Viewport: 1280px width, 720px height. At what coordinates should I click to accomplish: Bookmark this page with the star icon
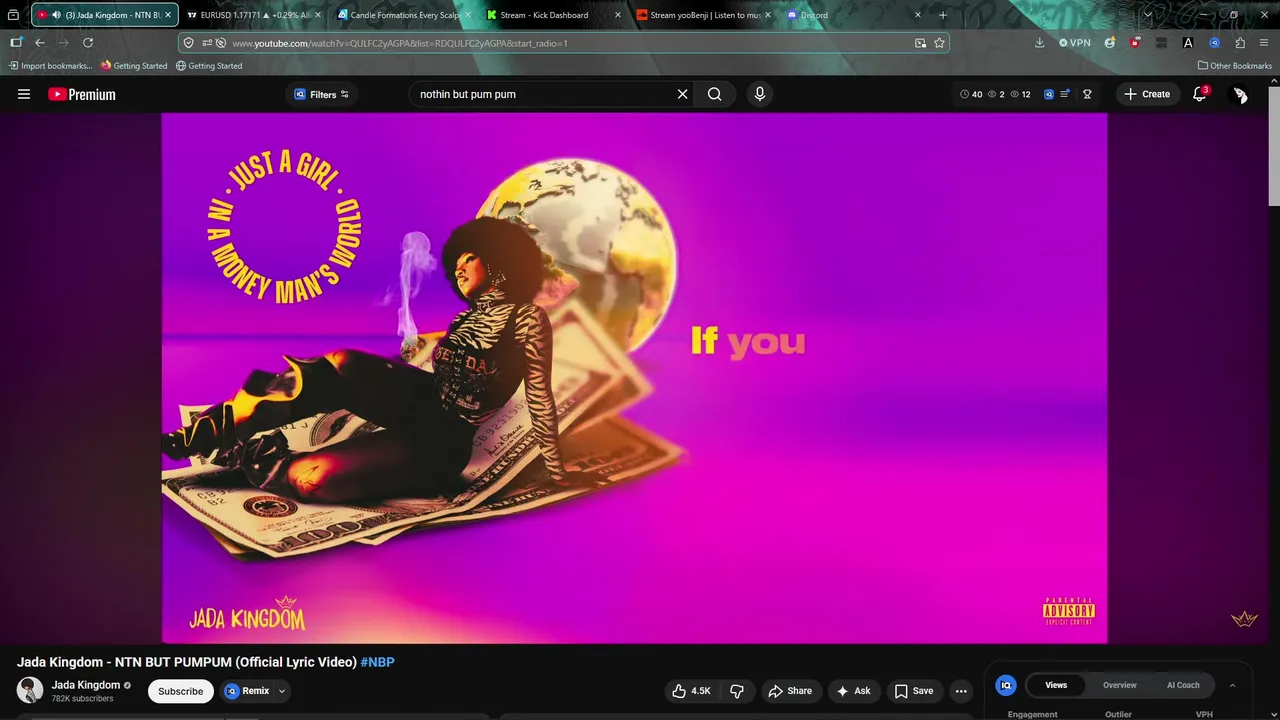tap(939, 43)
